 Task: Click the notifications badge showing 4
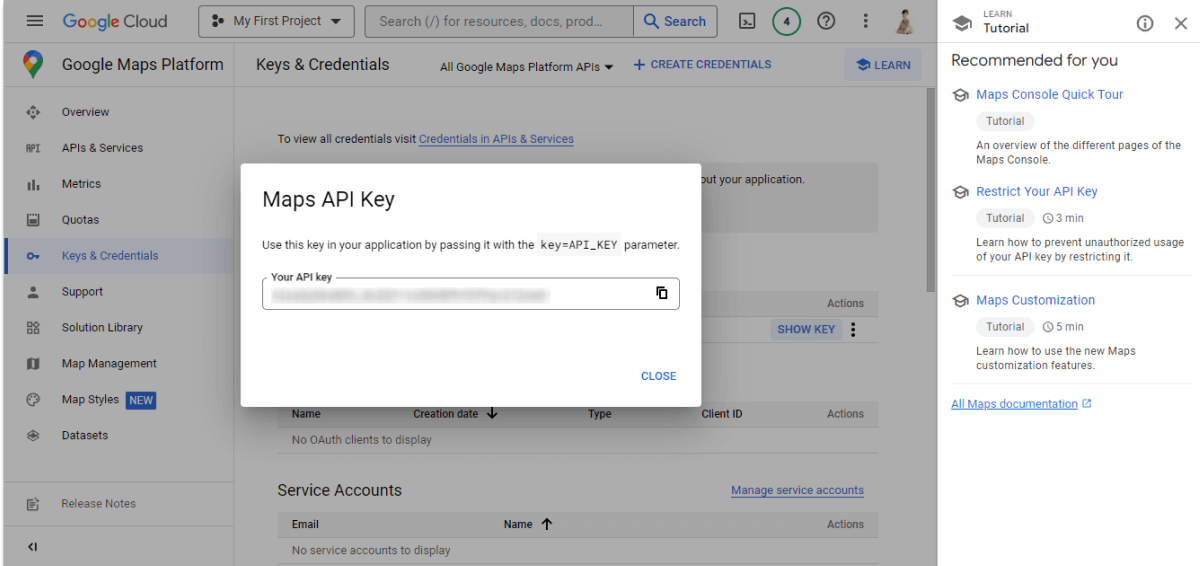pos(786,21)
